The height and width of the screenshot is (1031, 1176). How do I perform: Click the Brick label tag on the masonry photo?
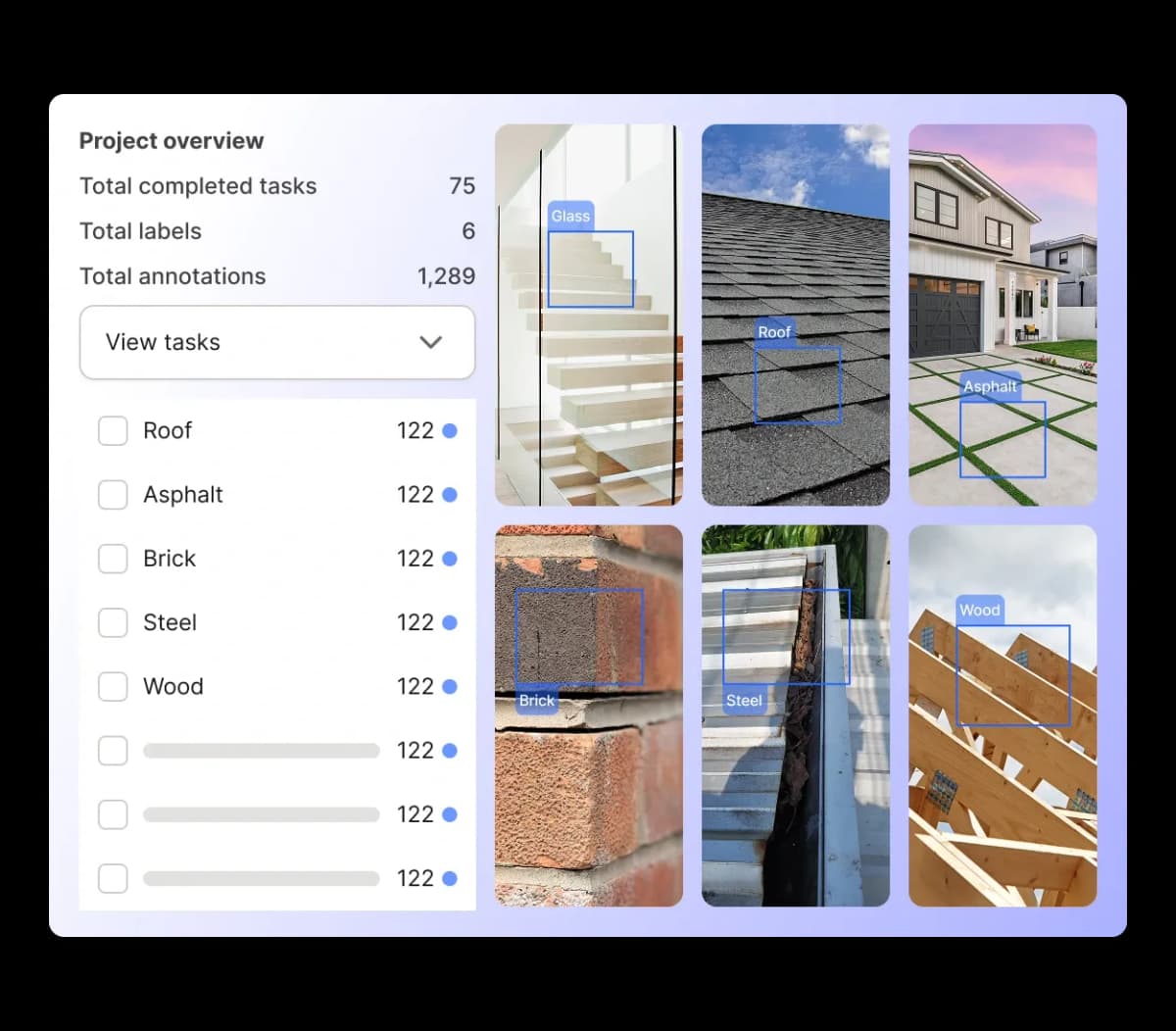coord(535,701)
